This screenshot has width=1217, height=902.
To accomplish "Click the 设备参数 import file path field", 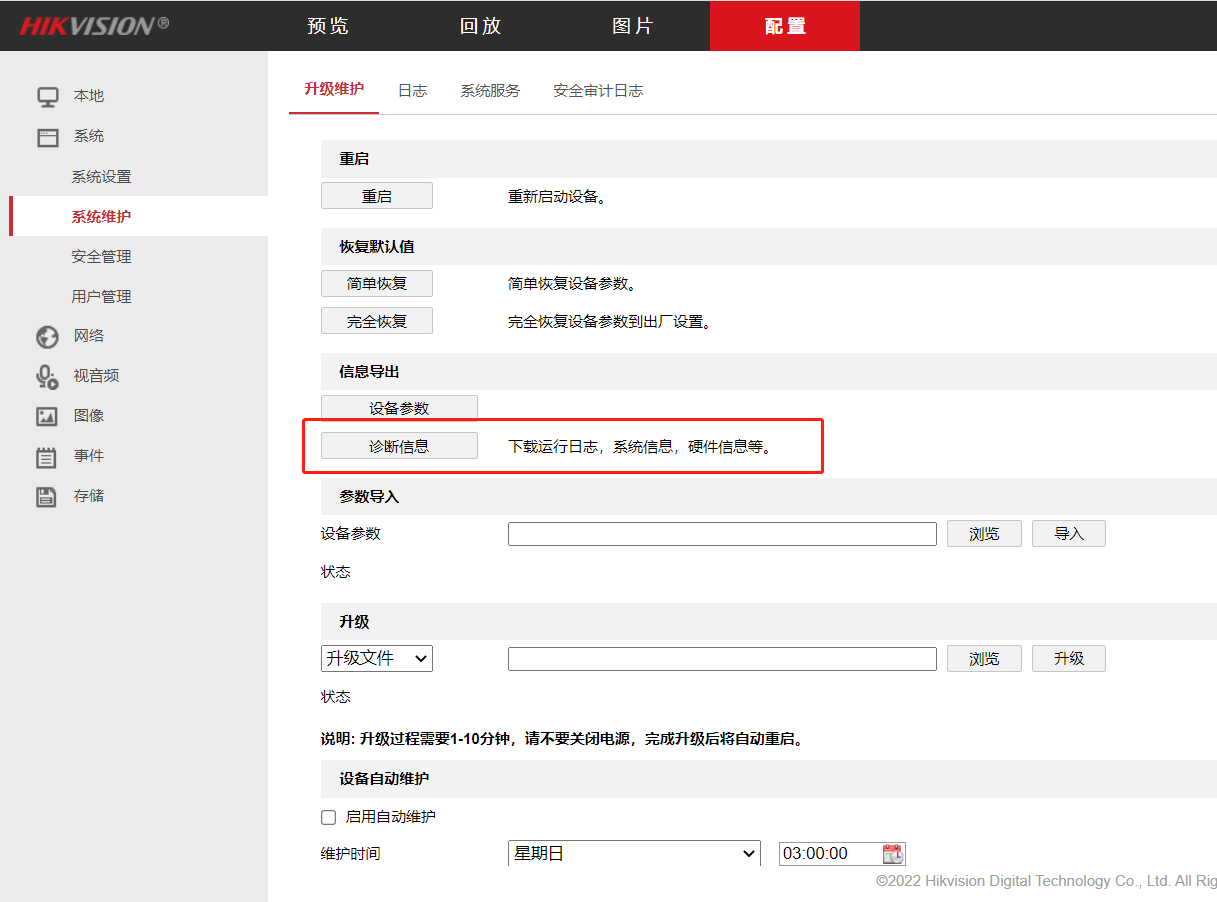I will click(721, 534).
